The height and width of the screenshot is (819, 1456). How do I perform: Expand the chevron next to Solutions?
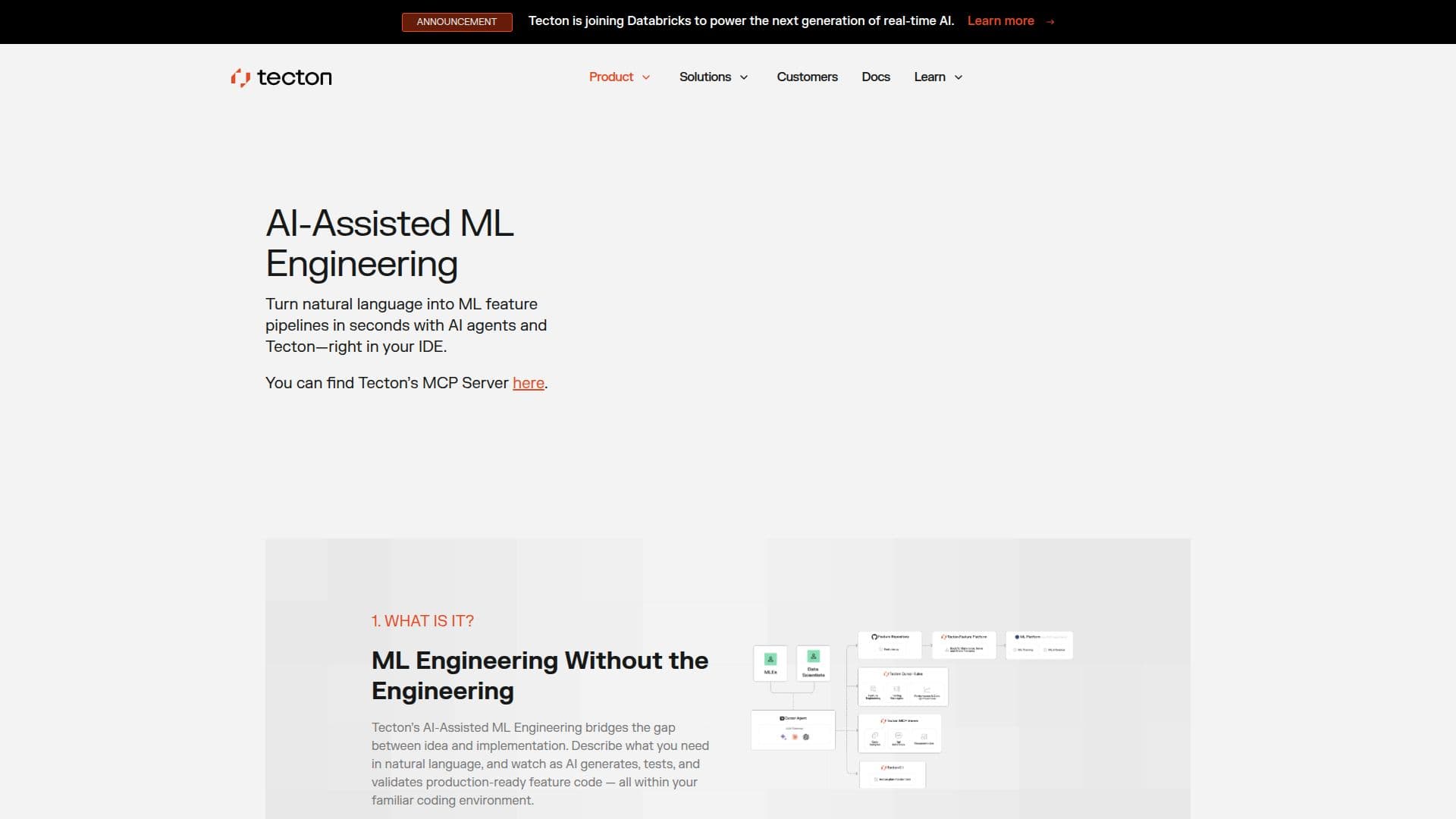click(x=744, y=77)
